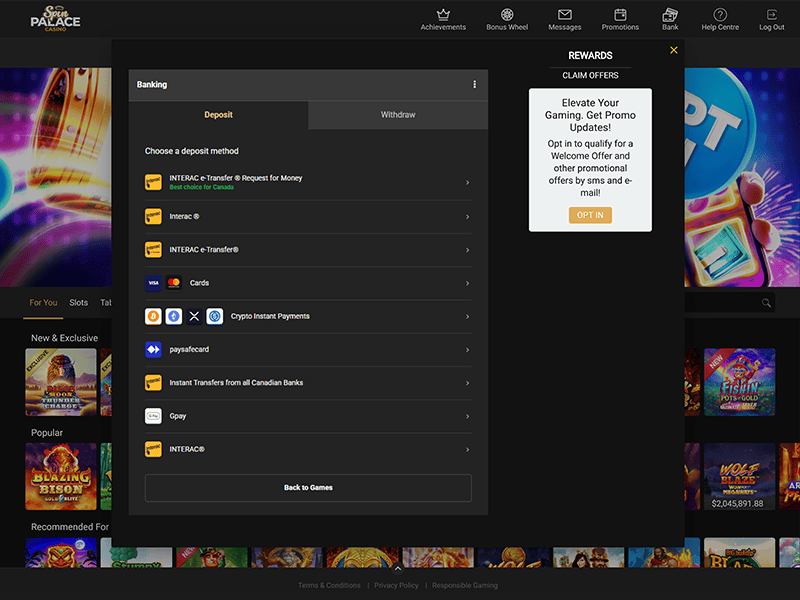Open Messages envelope icon
Image resolution: width=800 pixels, height=600 pixels.
coord(564,15)
